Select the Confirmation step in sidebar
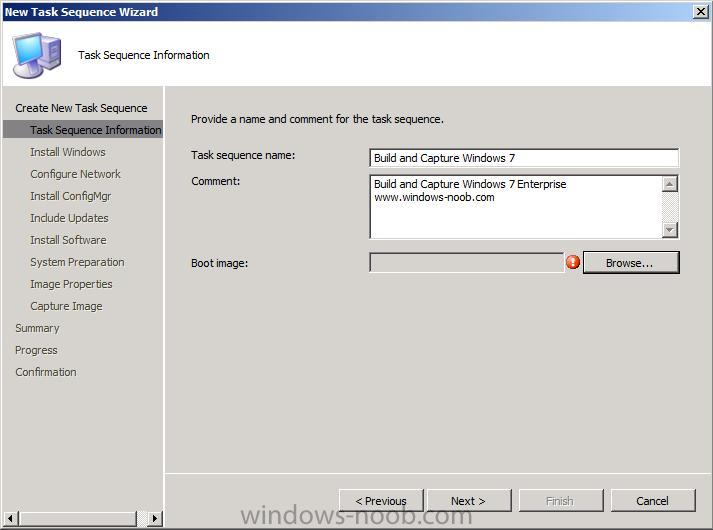 (x=45, y=372)
